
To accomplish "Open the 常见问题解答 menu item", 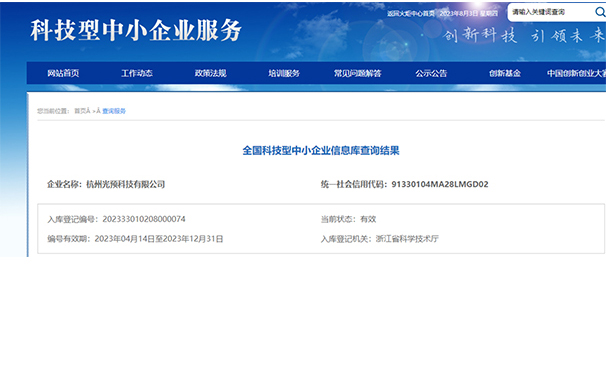I will click(358, 73).
